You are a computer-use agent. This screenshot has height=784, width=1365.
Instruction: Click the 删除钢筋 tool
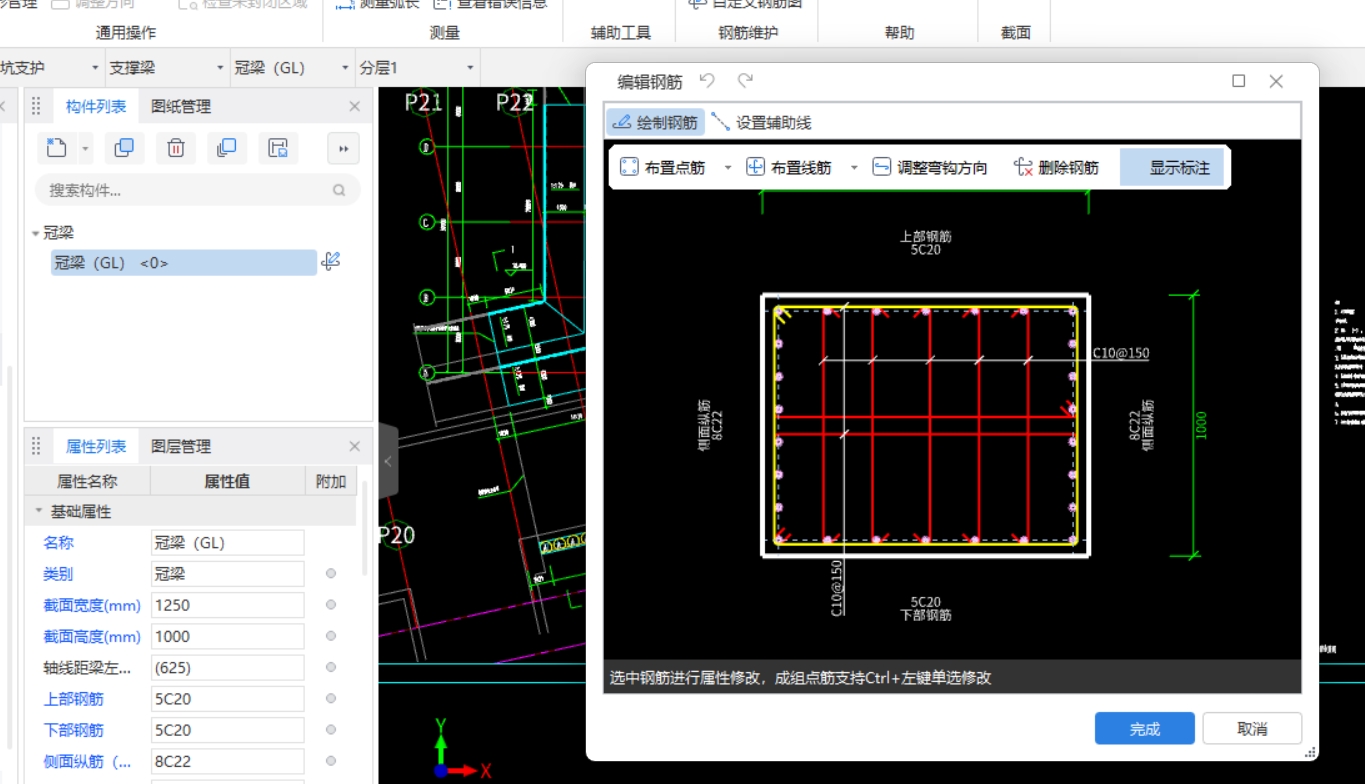click(1056, 168)
